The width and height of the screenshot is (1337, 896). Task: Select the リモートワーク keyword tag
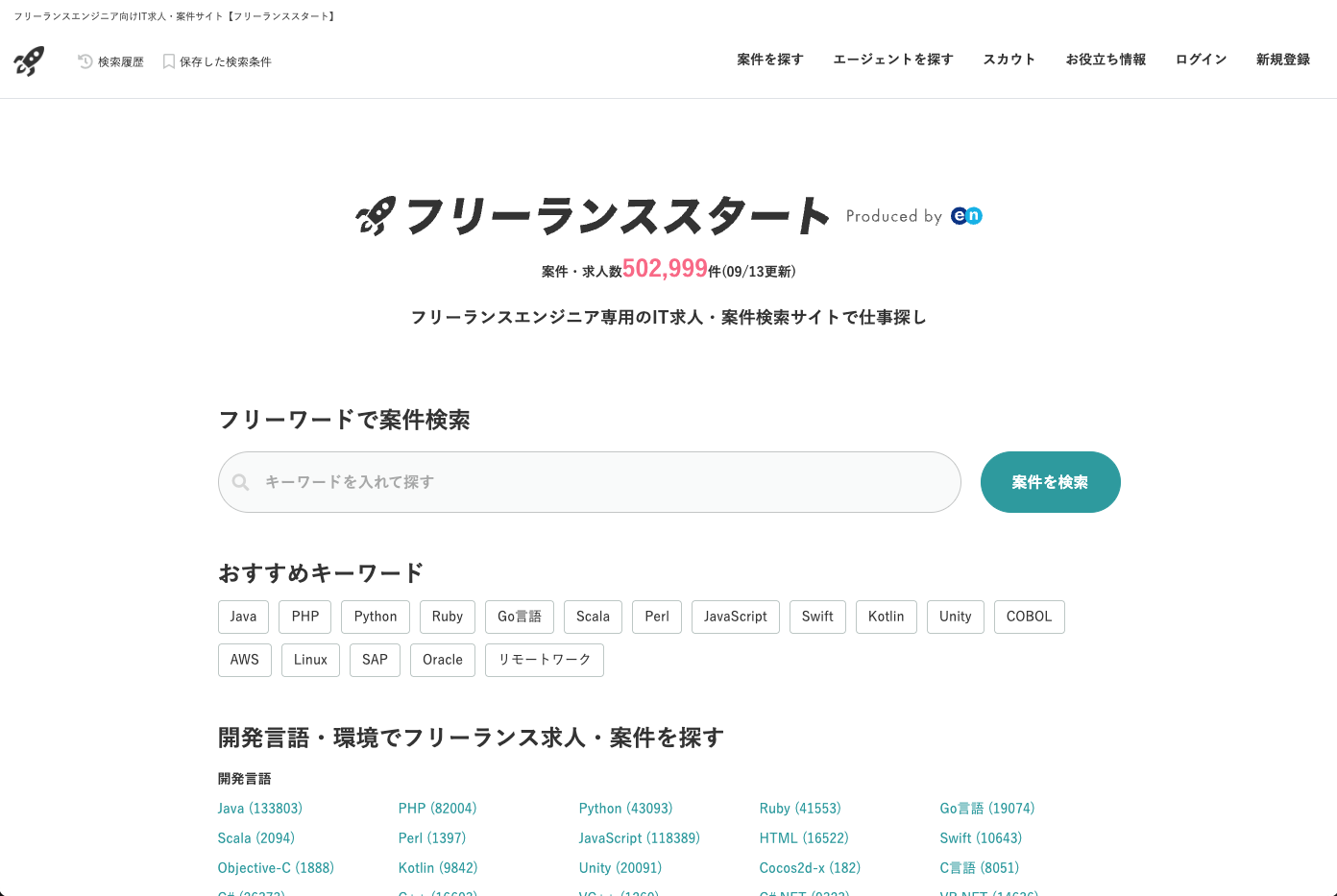click(544, 660)
